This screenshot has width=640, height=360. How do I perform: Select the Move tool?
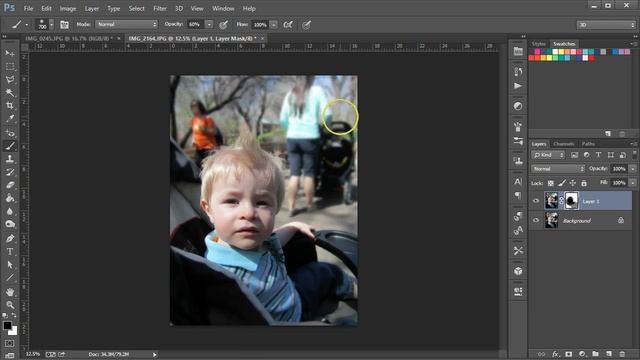pyautogui.click(x=10, y=54)
